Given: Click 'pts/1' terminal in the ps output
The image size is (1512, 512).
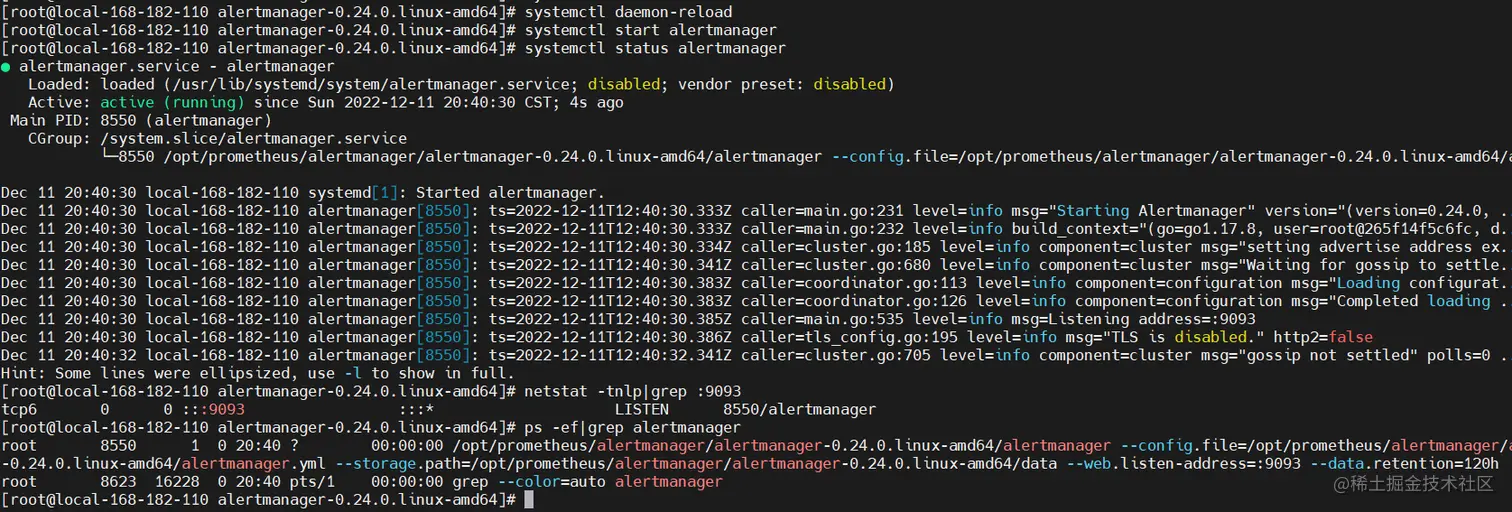Looking at the screenshot, I should (312, 480).
